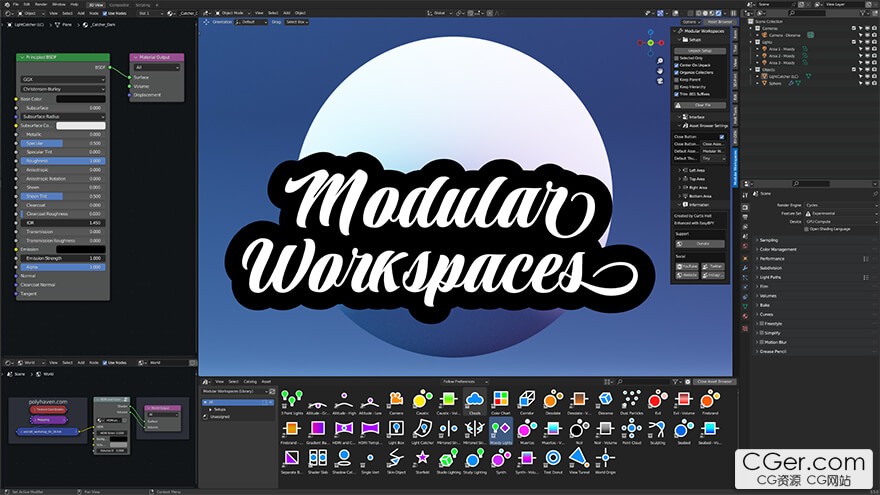Select the Test Donut asset
Image resolution: width=880 pixels, height=495 pixels.
553,461
